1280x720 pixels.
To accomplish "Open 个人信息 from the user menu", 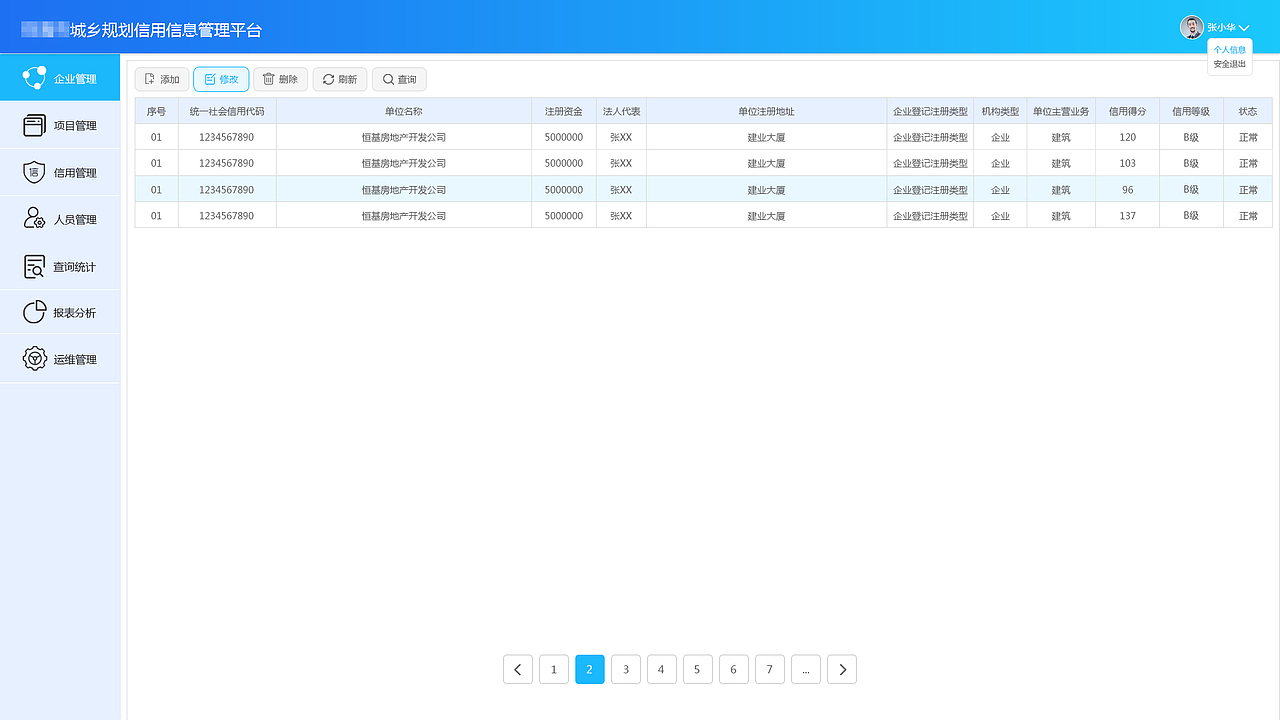I will [1230, 49].
